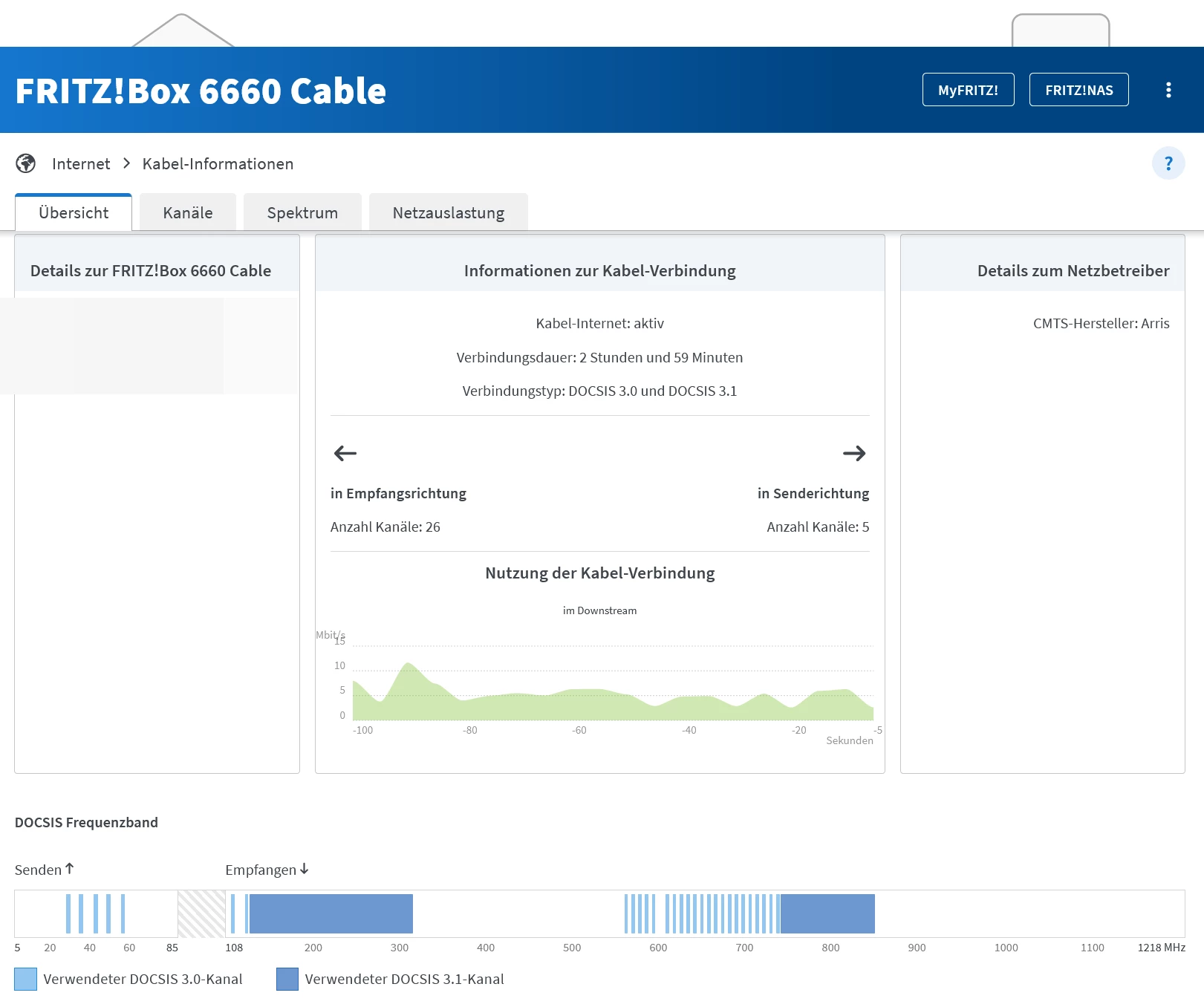Viewport: 1204px width, 1007px height.
Task: Click 'Sekunden' axis label
Action: point(850,740)
